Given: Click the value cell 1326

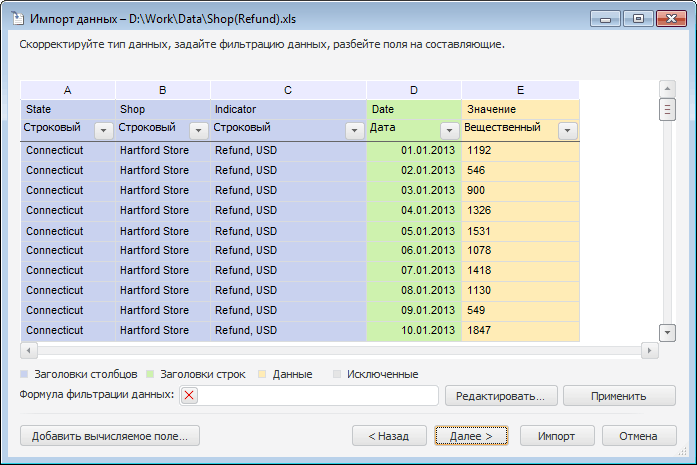Looking at the screenshot, I should [x=521, y=211].
